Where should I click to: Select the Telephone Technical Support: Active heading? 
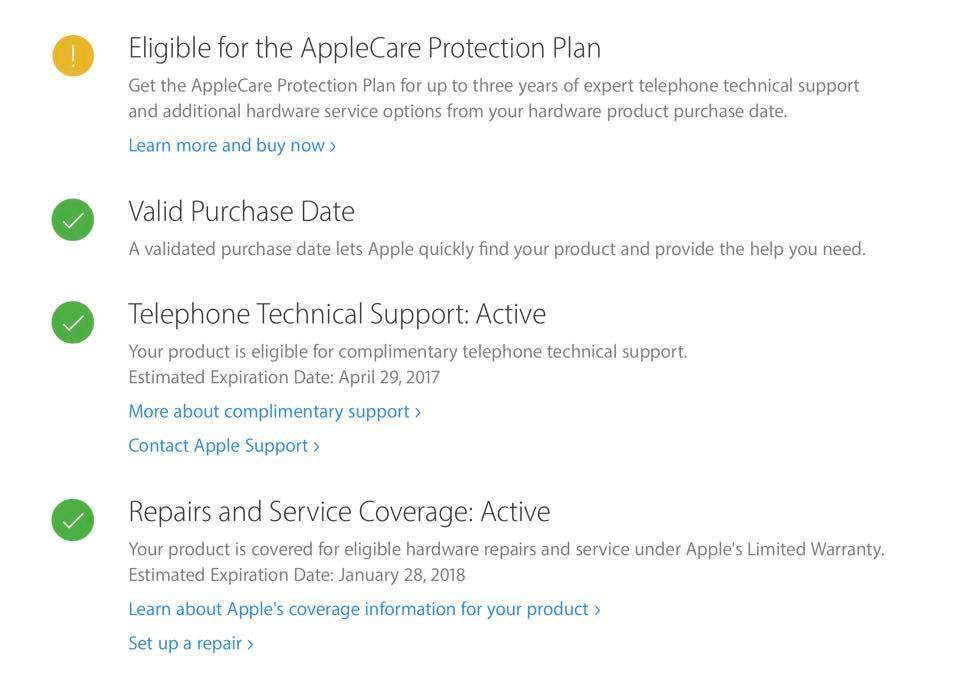point(337,314)
